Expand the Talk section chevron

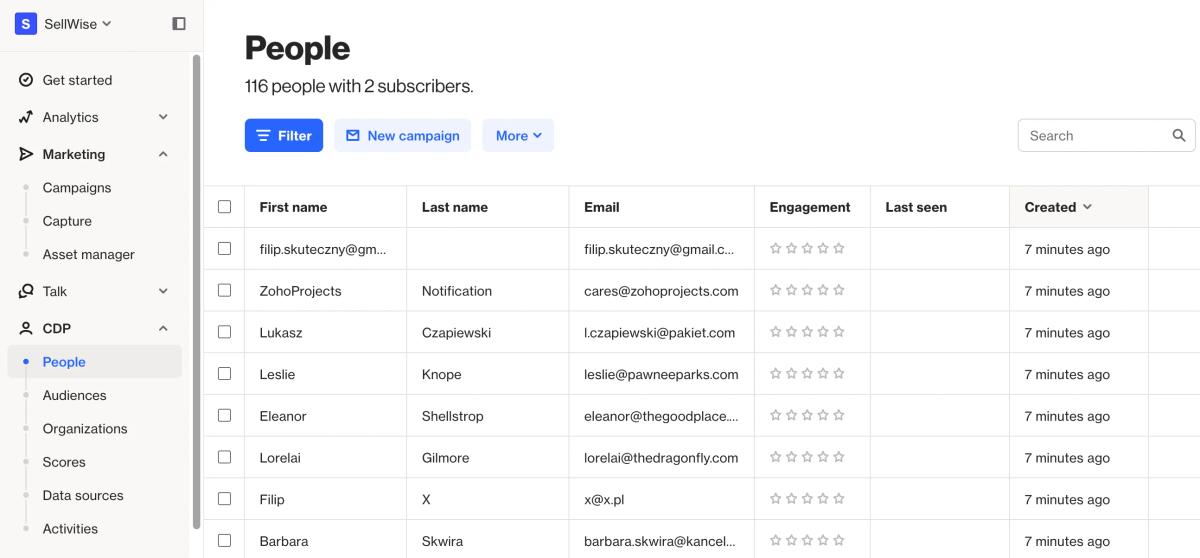click(163, 291)
